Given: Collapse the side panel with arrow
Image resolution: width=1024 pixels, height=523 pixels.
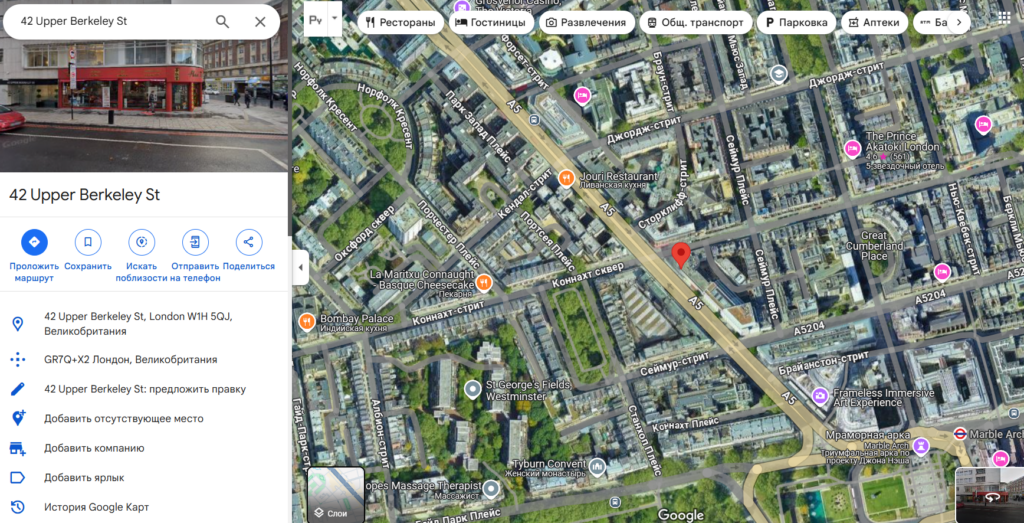Looking at the screenshot, I should [x=297, y=267].
